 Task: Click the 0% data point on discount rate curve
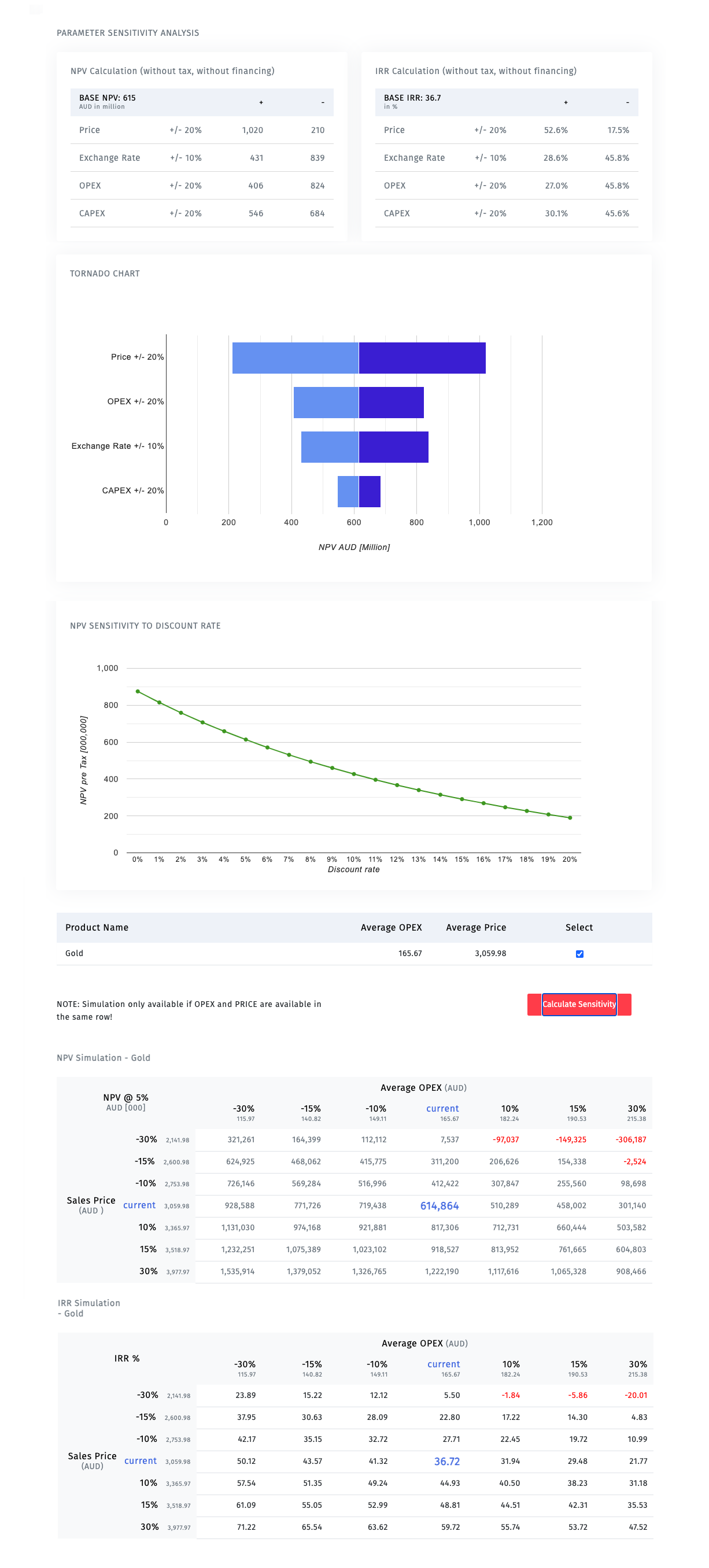tap(138, 692)
